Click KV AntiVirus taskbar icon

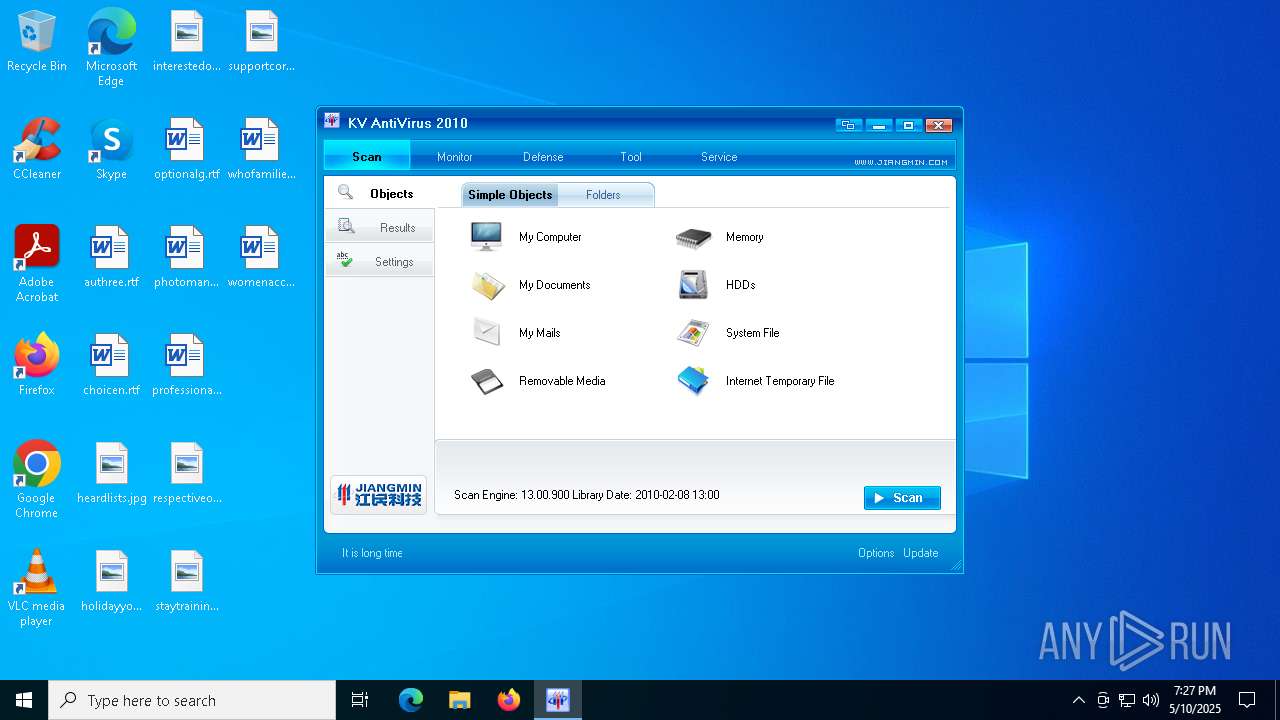pos(558,700)
